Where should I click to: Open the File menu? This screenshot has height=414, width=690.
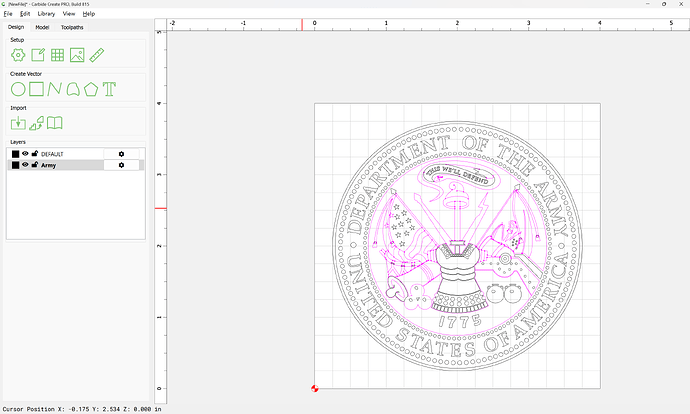tap(8, 14)
